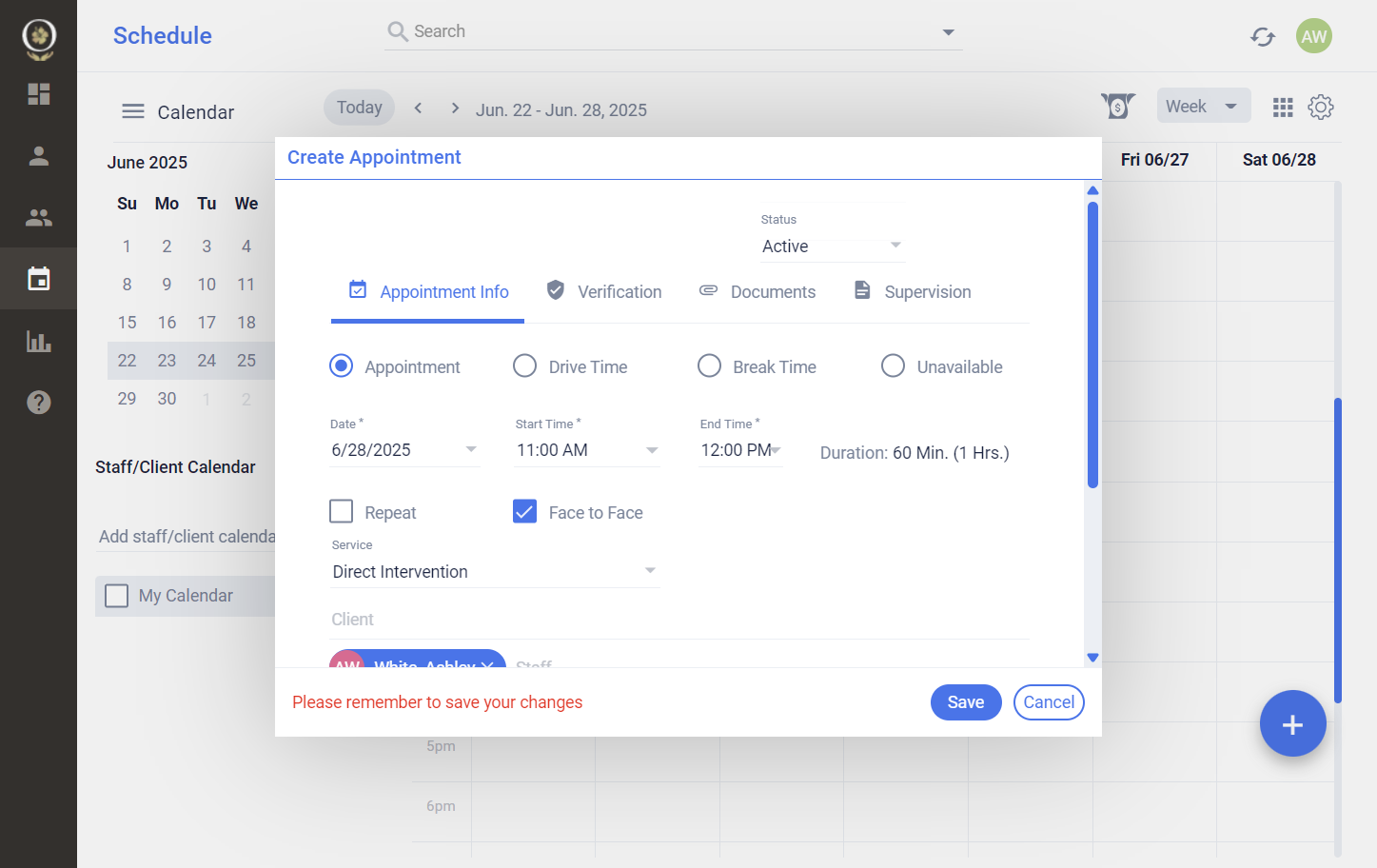Click the blue plus add button
This screenshot has height=868, width=1377.
click(1292, 724)
